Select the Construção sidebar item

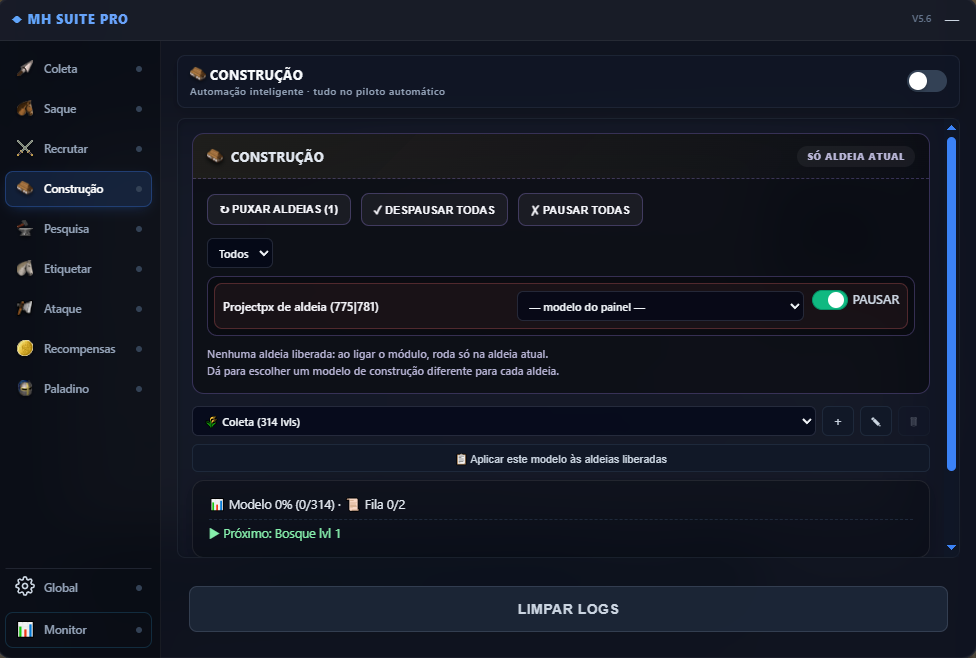pos(78,189)
